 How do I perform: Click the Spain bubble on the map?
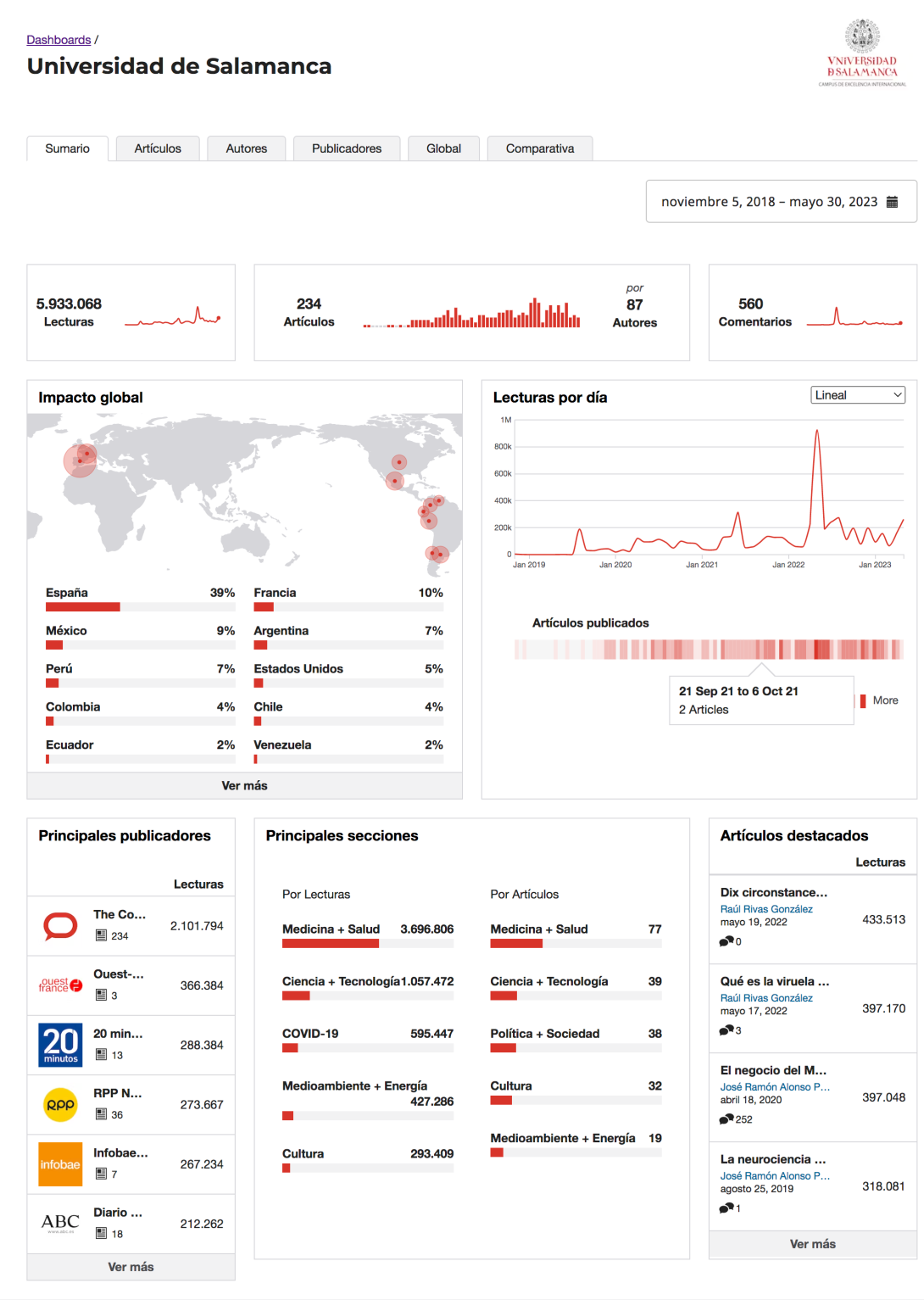click(81, 461)
